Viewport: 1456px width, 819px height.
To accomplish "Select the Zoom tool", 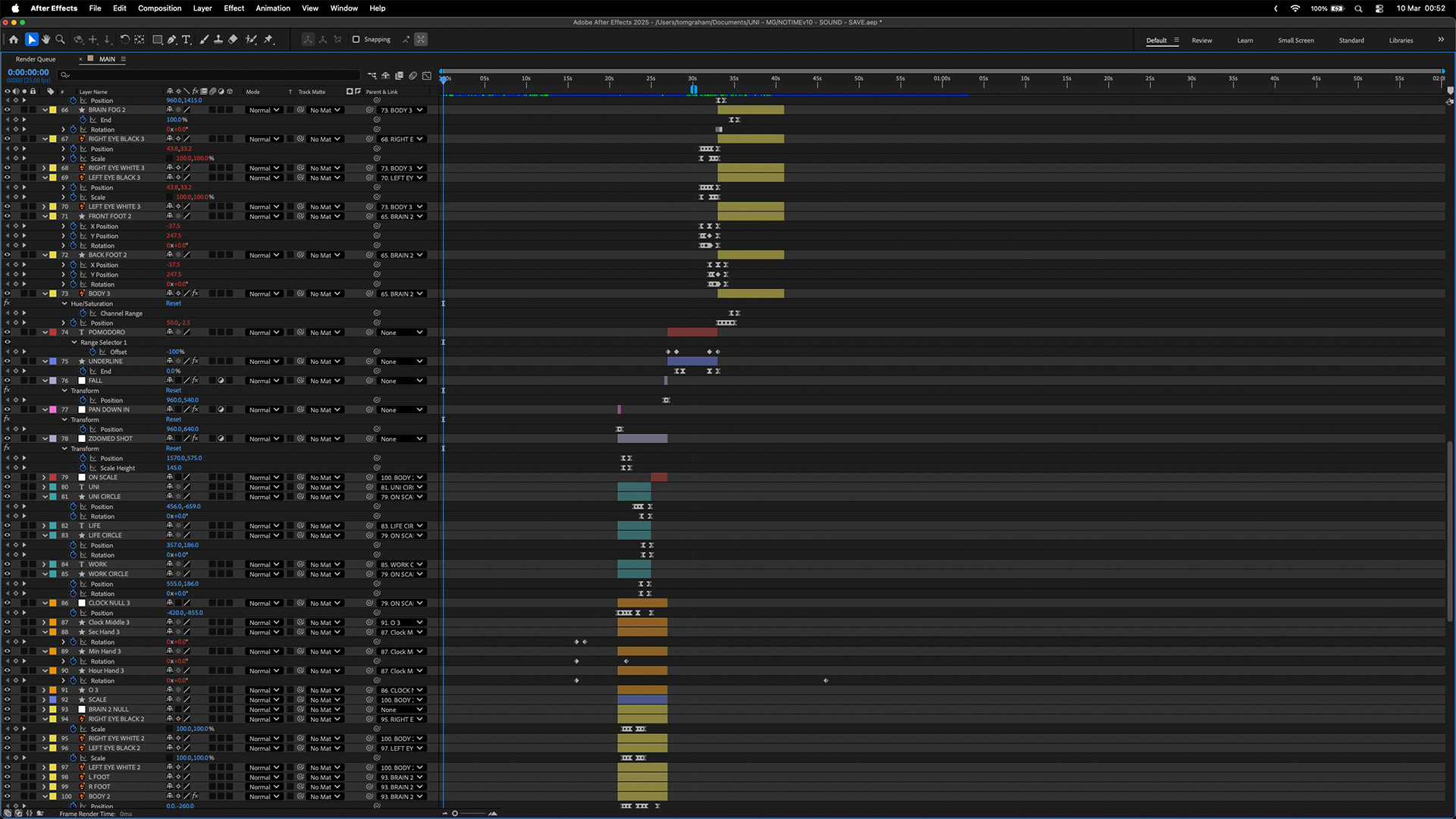I will click(60, 39).
